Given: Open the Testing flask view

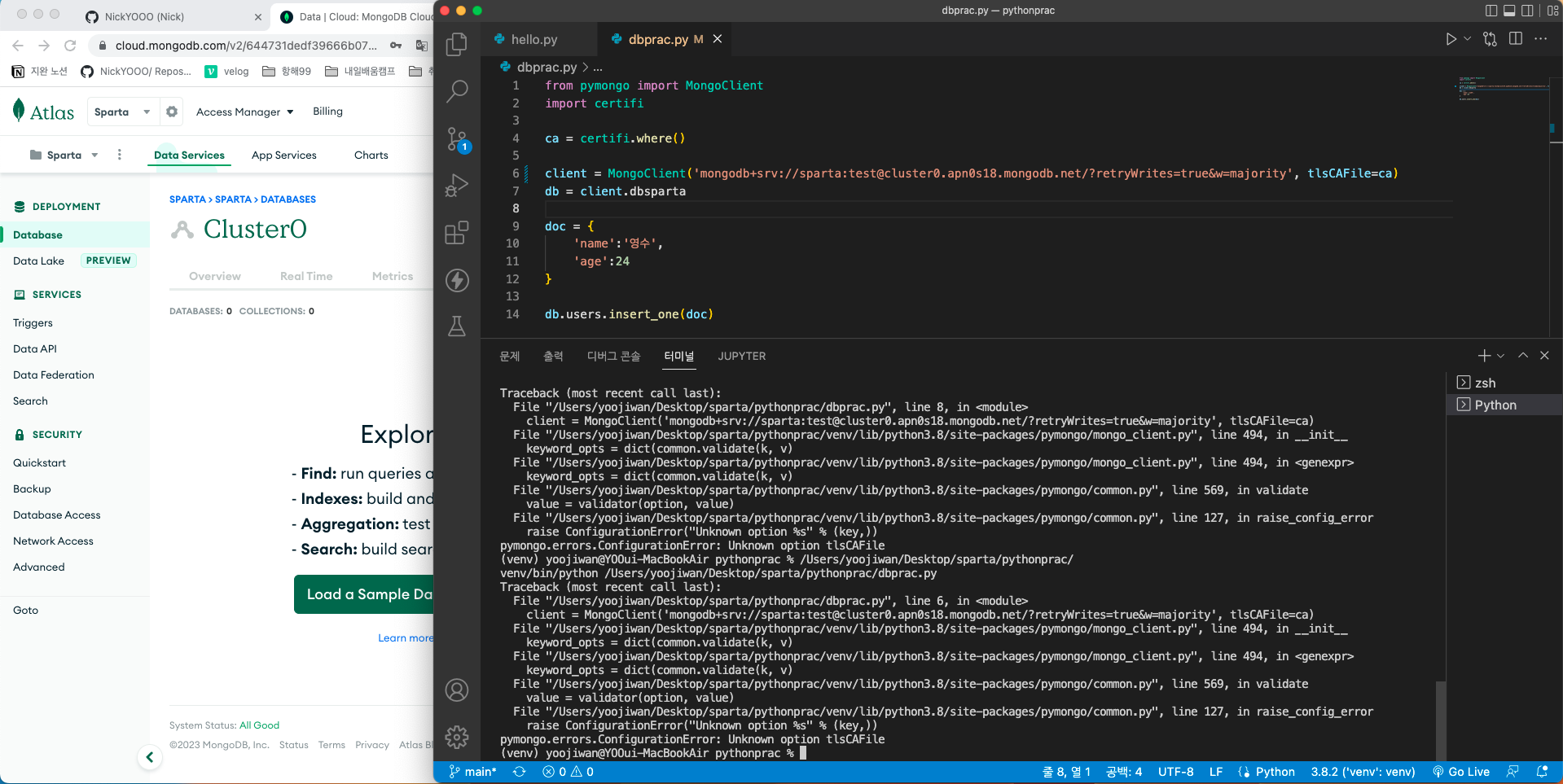Looking at the screenshot, I should 457,326.
